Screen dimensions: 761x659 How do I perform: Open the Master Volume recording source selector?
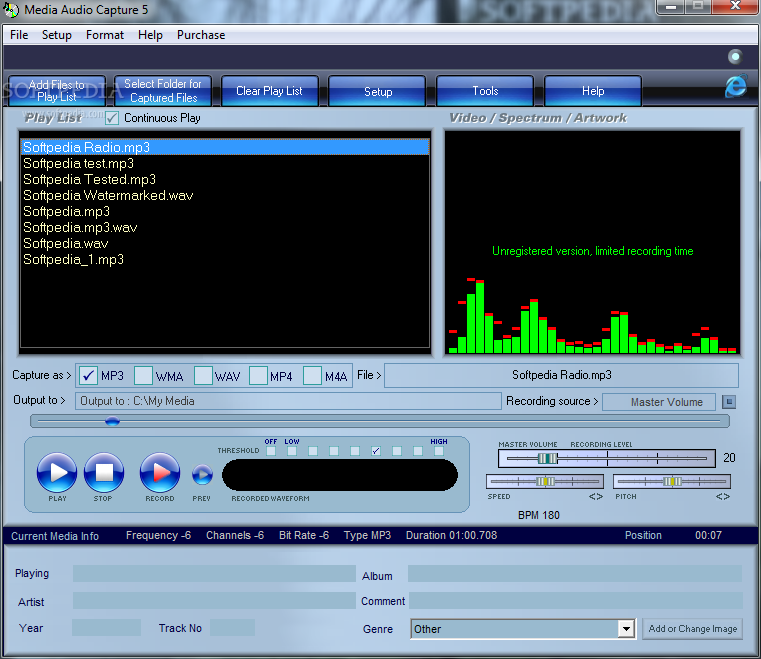point(659,402)
